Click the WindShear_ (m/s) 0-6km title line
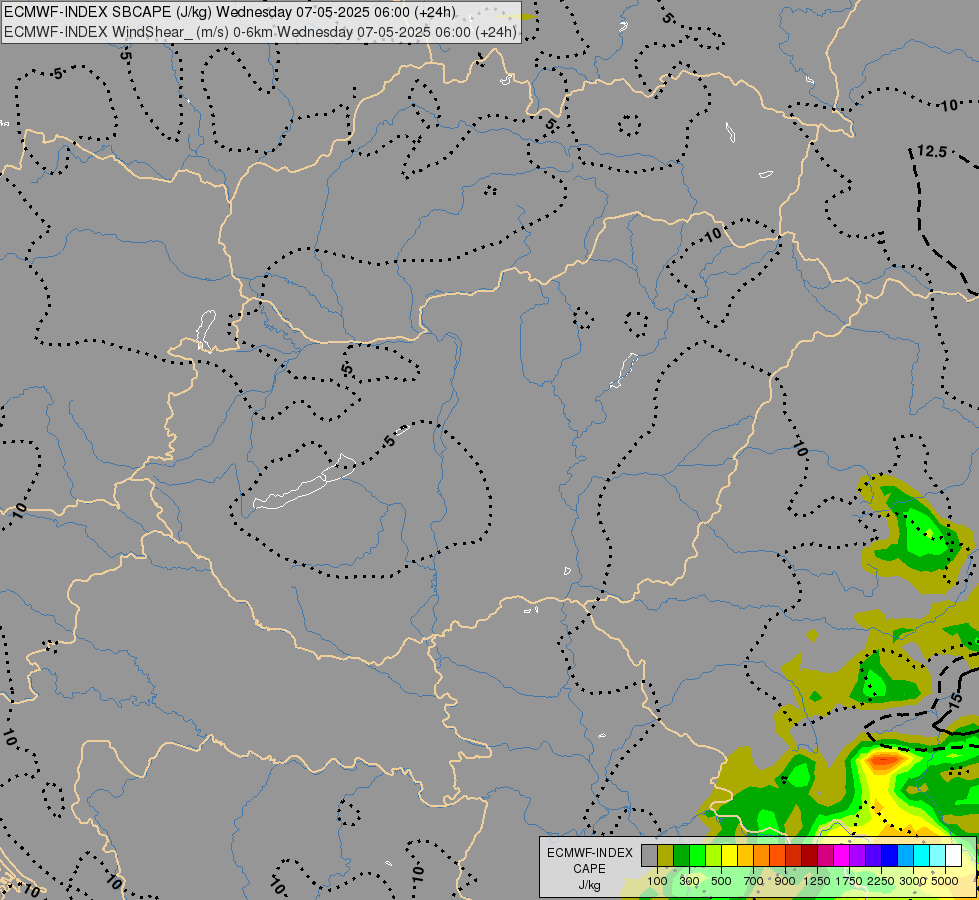This screenshot has height=900, width=979. [260, 32]
